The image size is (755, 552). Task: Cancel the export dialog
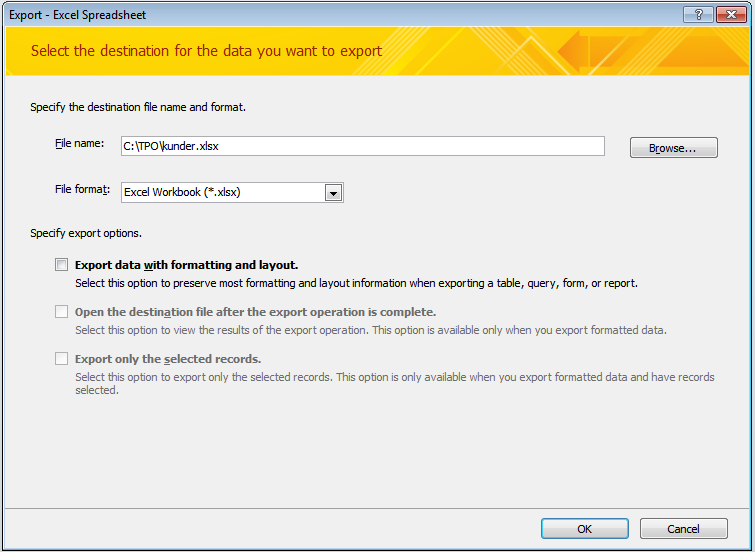pyautogui.click(x=683, y=529)
